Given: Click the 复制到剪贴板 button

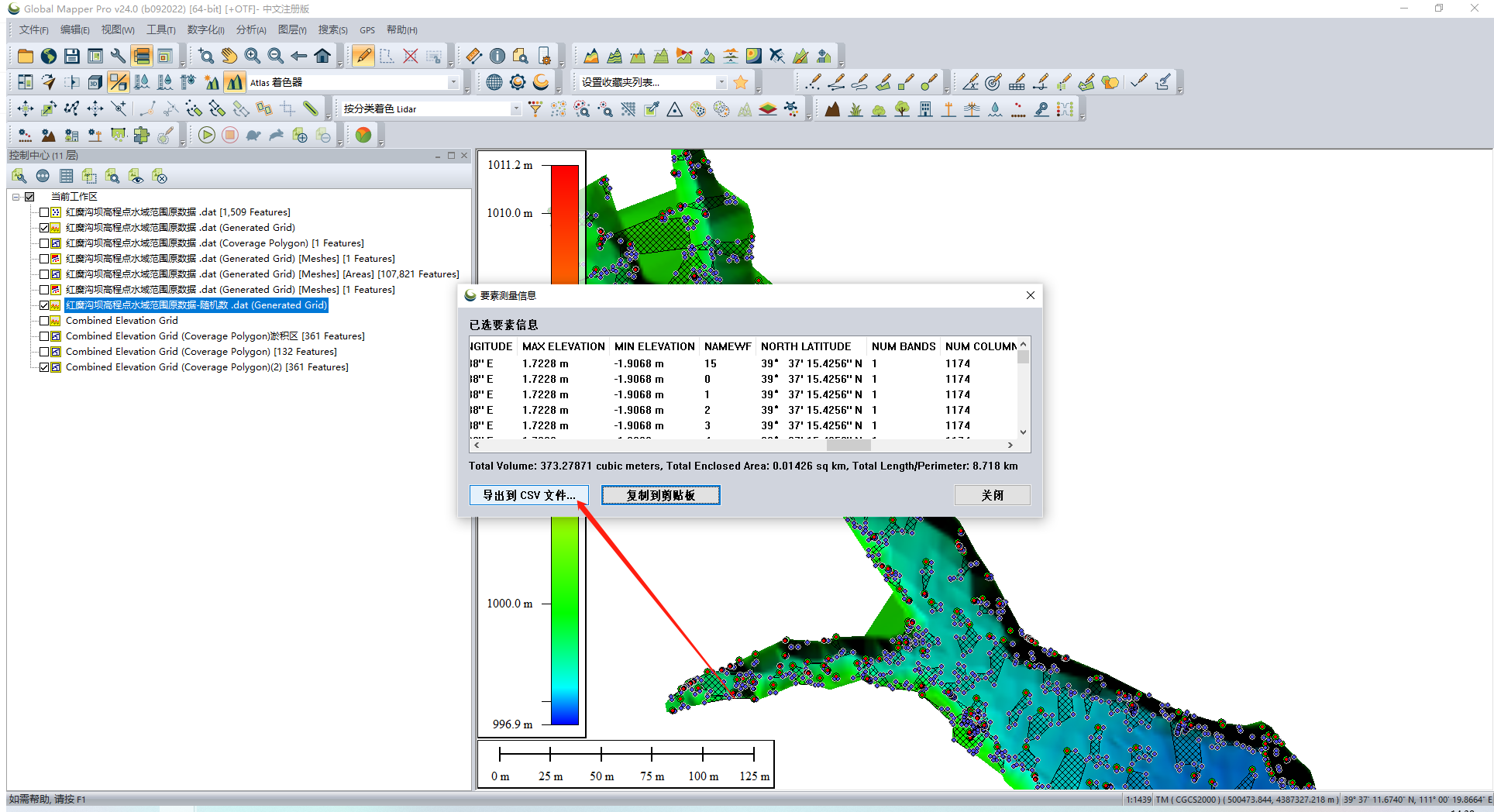Looking at the screenshot, I should pyautogui.click(x=661, y=495).
